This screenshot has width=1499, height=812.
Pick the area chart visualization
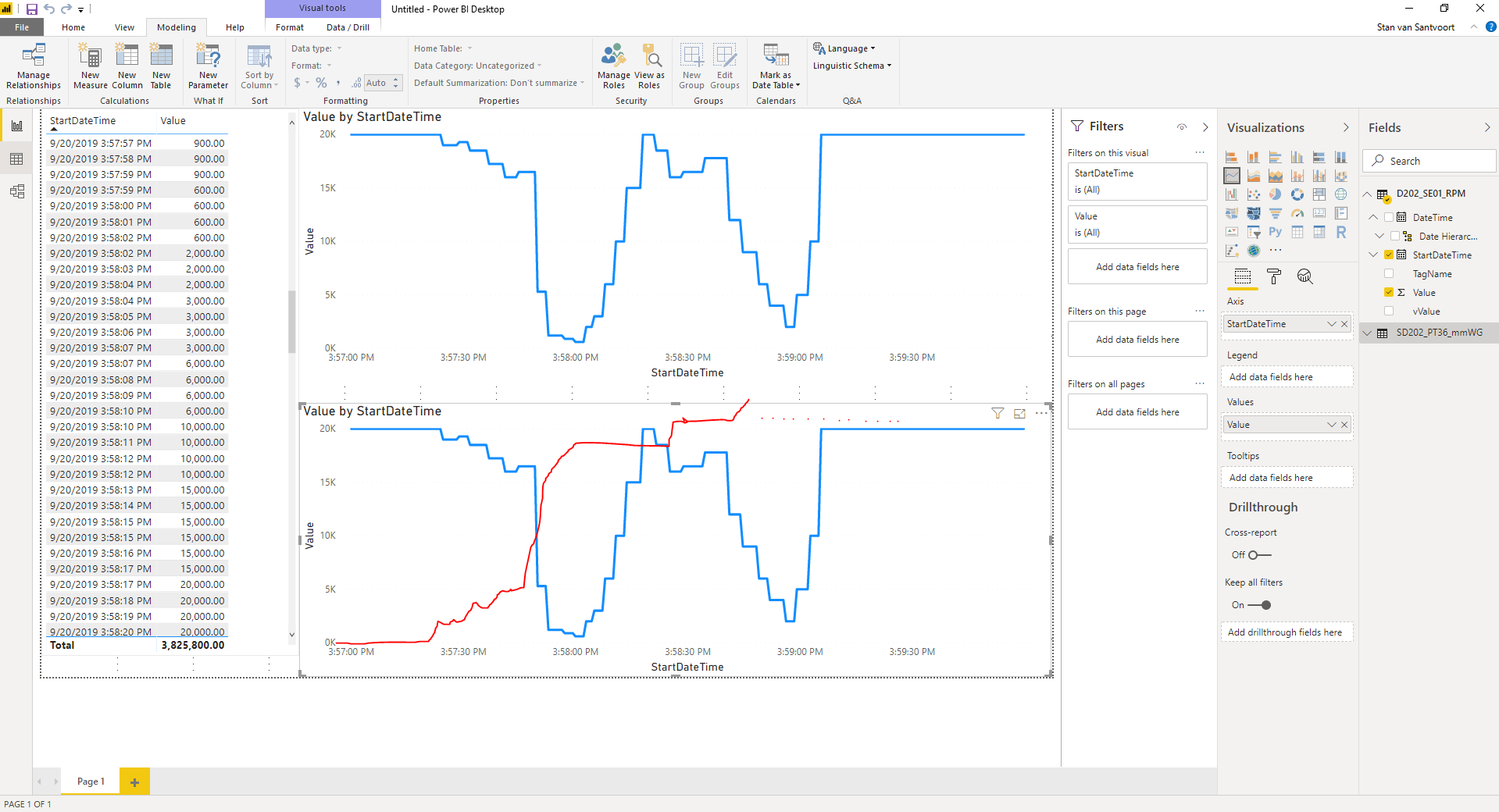1254,176
